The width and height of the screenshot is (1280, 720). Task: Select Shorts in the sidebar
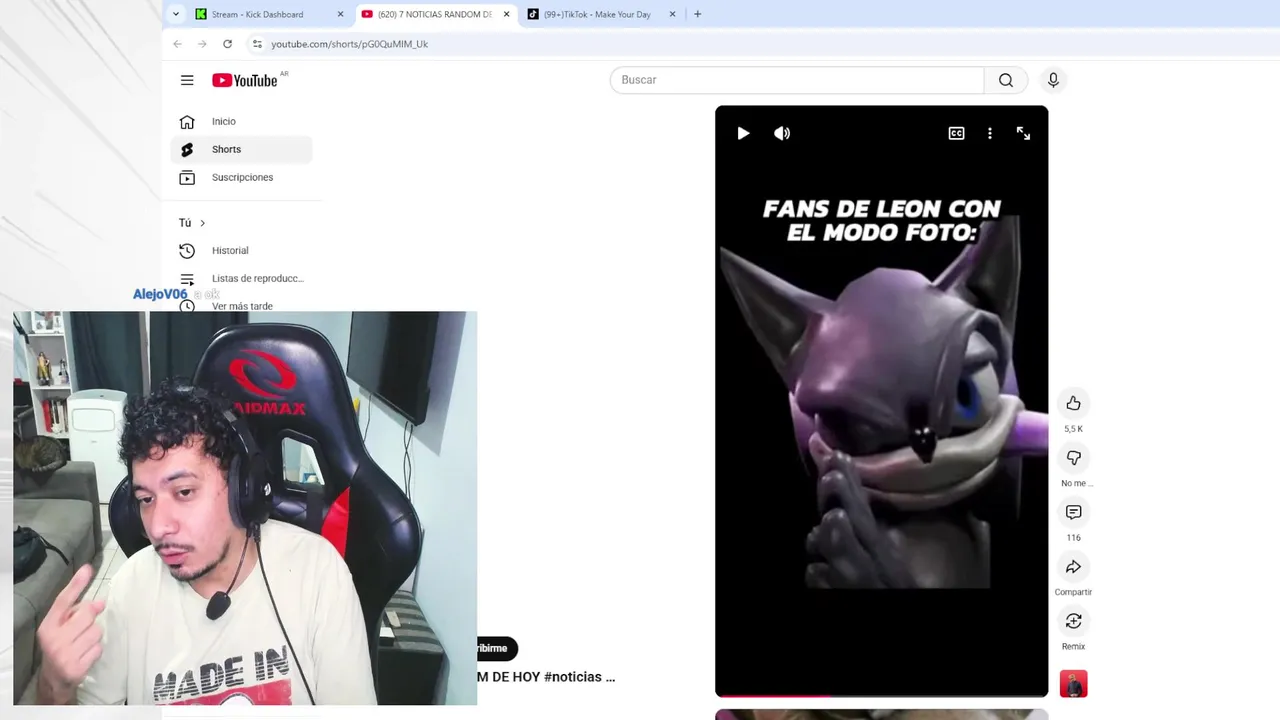tap(242, 149)
